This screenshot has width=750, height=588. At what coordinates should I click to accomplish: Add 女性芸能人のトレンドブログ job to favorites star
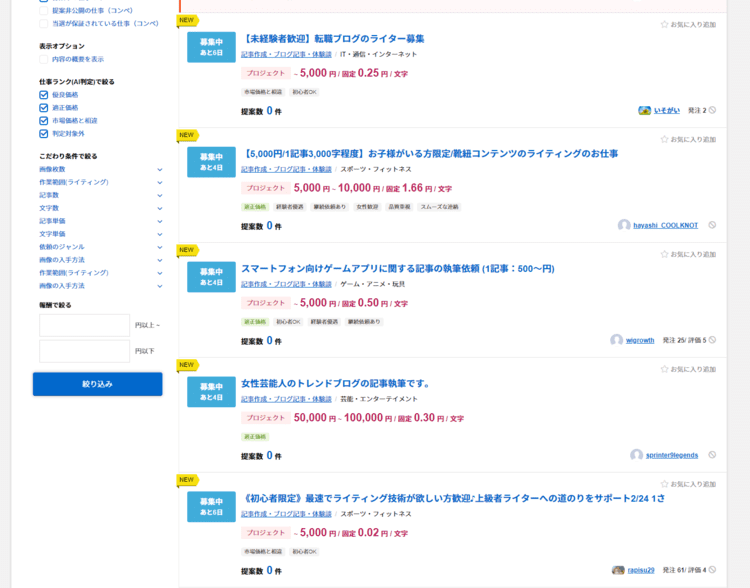664,369
